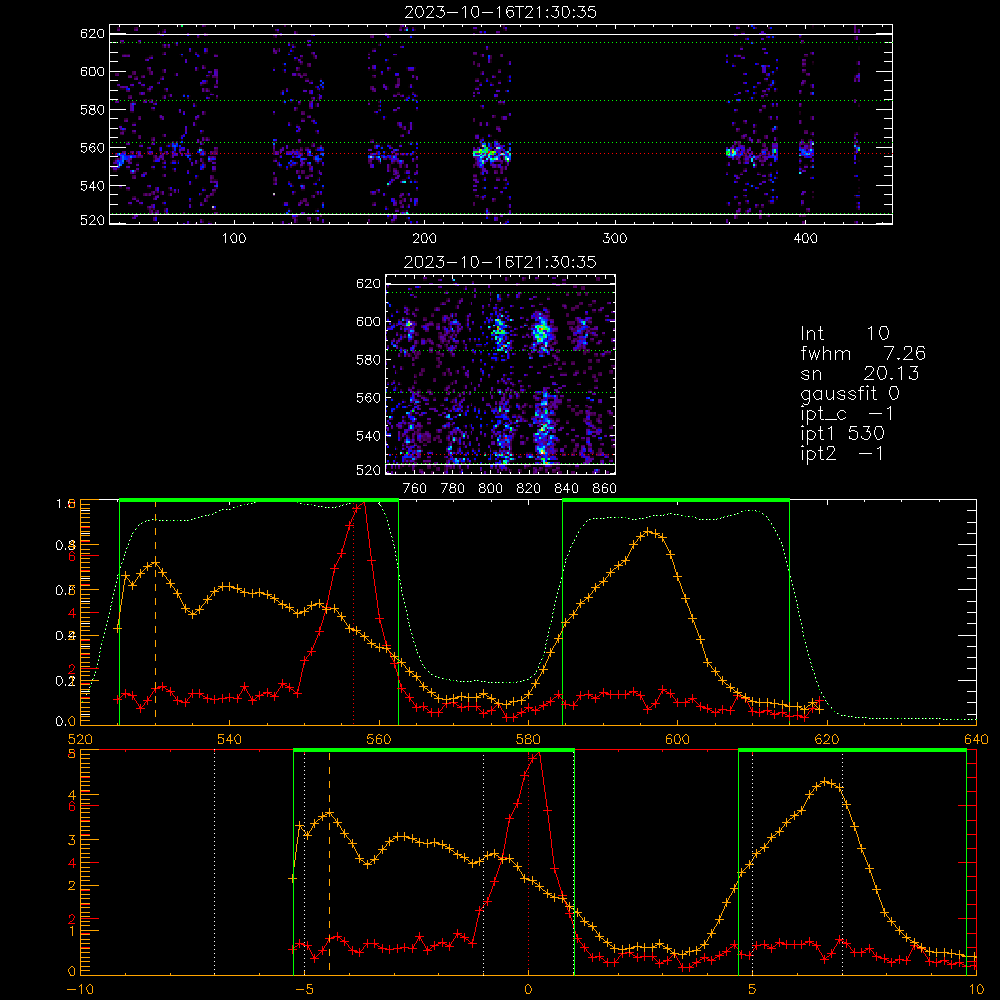Screen dimensions: 1000x1000
Task: Click the green bar above bottom plot's right window
Action: pos(852,751)
